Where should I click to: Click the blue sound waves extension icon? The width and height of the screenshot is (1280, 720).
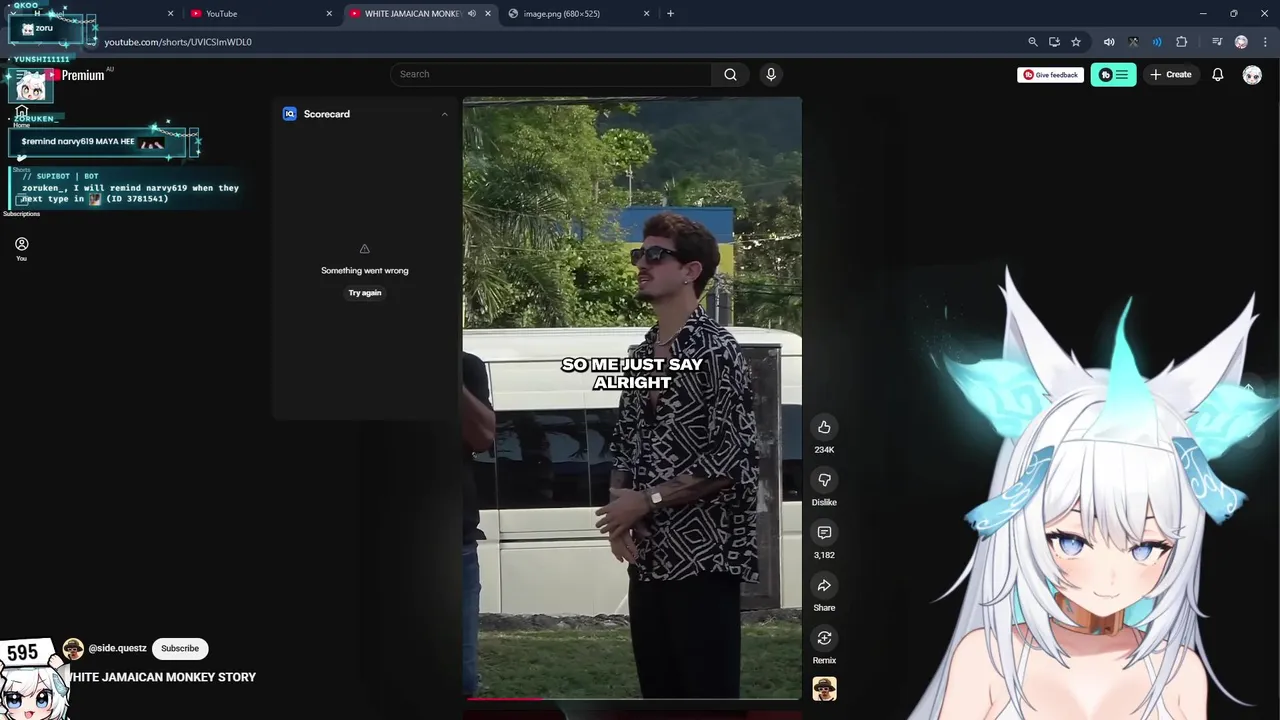click(x=1157, y=42)
